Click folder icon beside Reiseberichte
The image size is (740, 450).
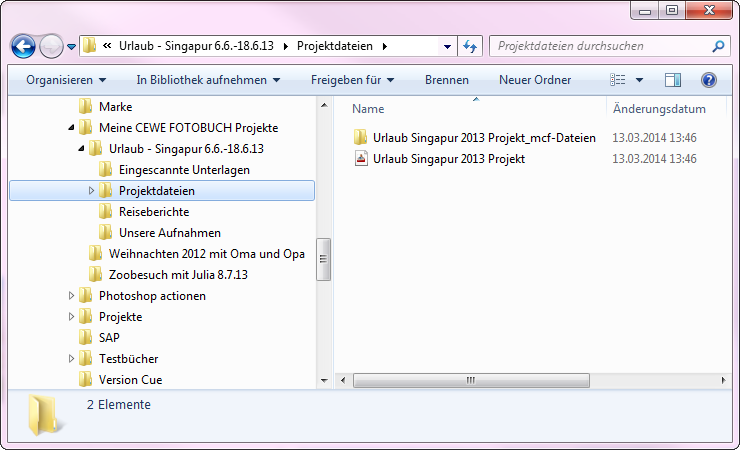105,211
